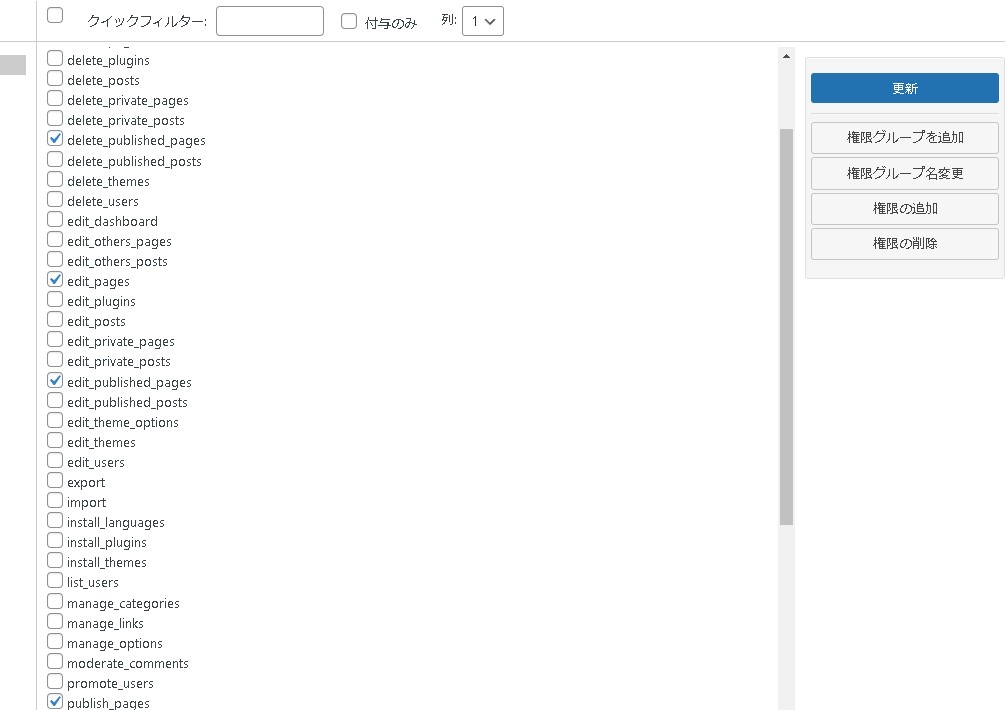Click the 権限グループ名変更 button
Screen dimensions: 1006x710
coord(904,173)
